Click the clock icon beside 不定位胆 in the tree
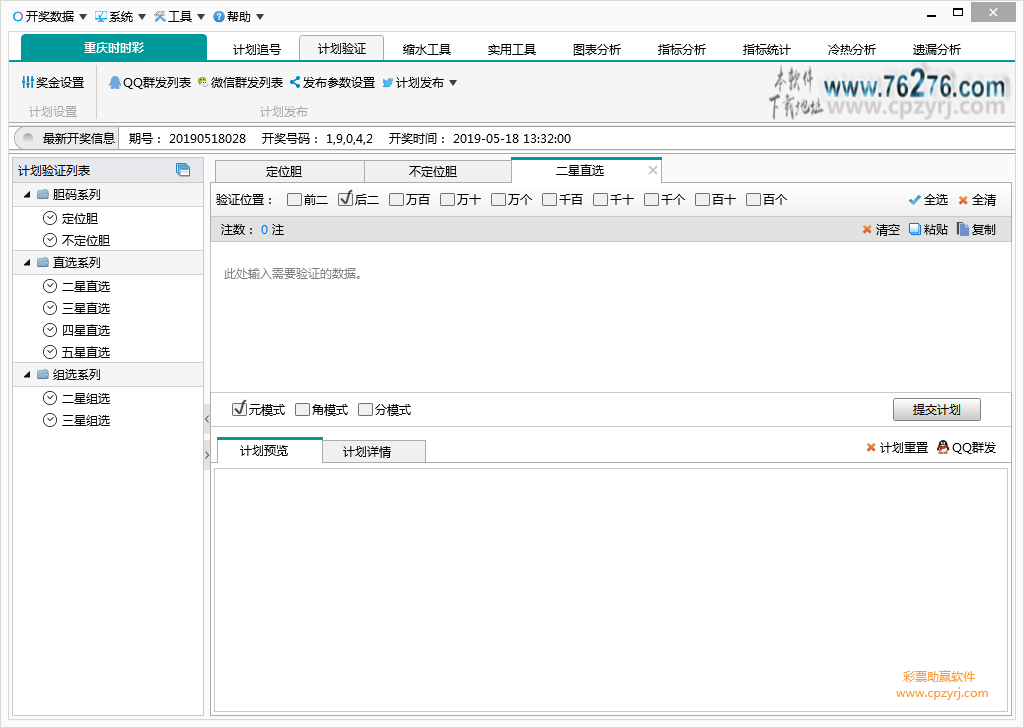 click(50, 240)
